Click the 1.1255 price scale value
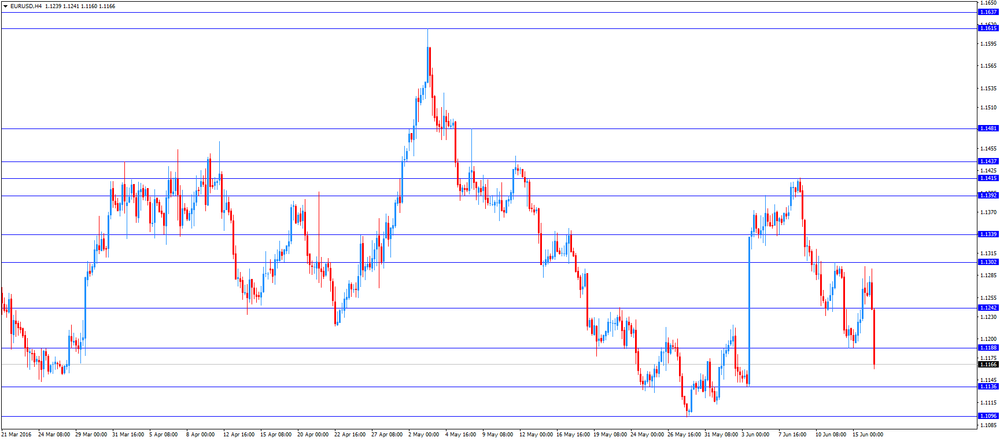 (x=989, y=297)
